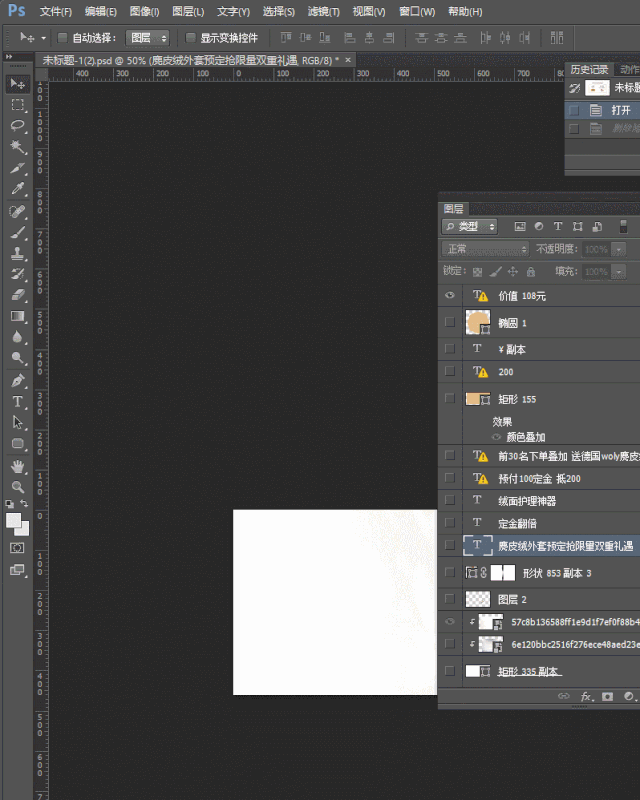Click the 椭圆 1 layer thumbnail
Screen dimensions: 640x800
pos(478,322)
